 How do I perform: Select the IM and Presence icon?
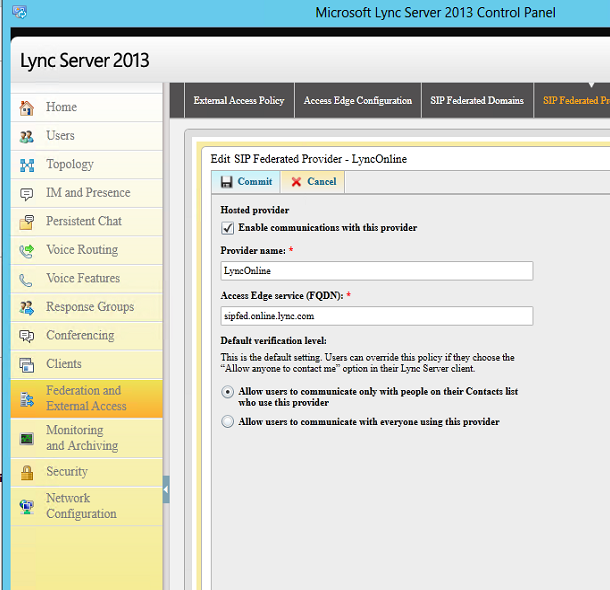27,194
